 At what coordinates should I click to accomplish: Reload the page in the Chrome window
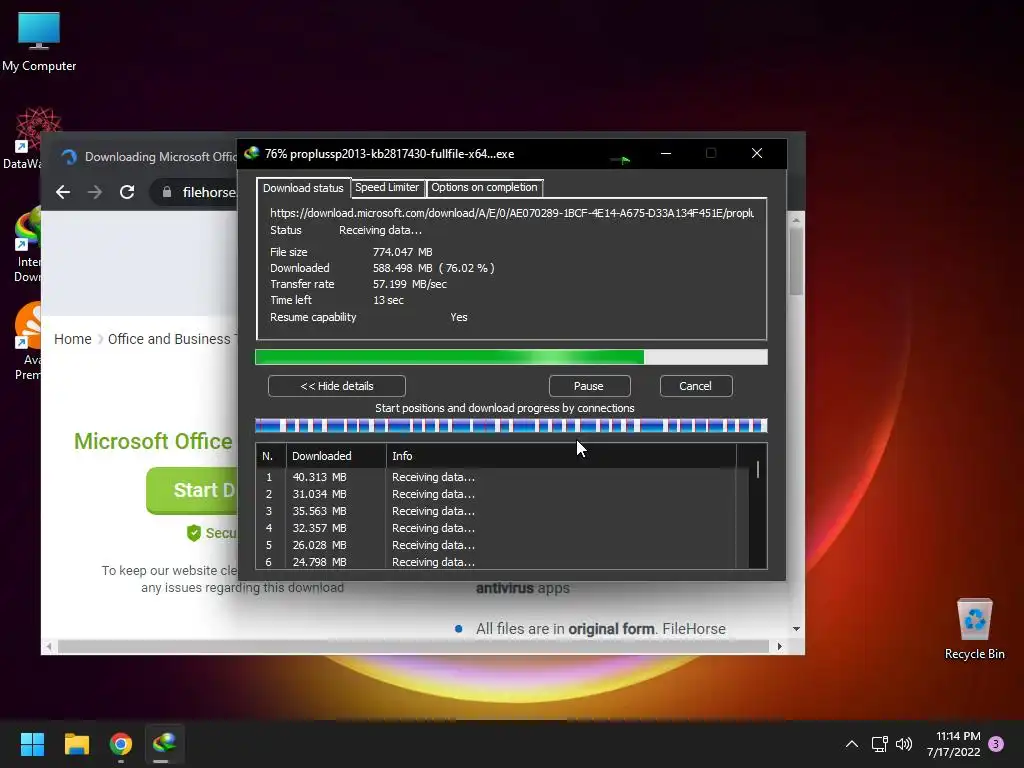127,192
